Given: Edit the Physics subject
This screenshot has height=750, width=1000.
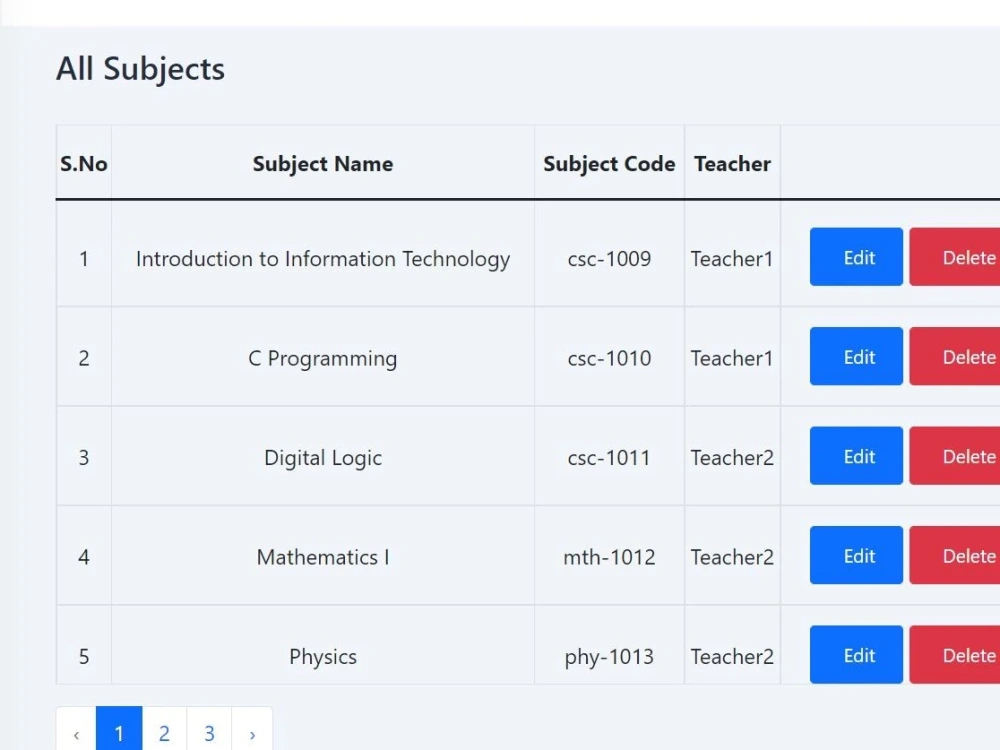Looking at the screenshot, I should pyautogui.click(x=855, y=655).
